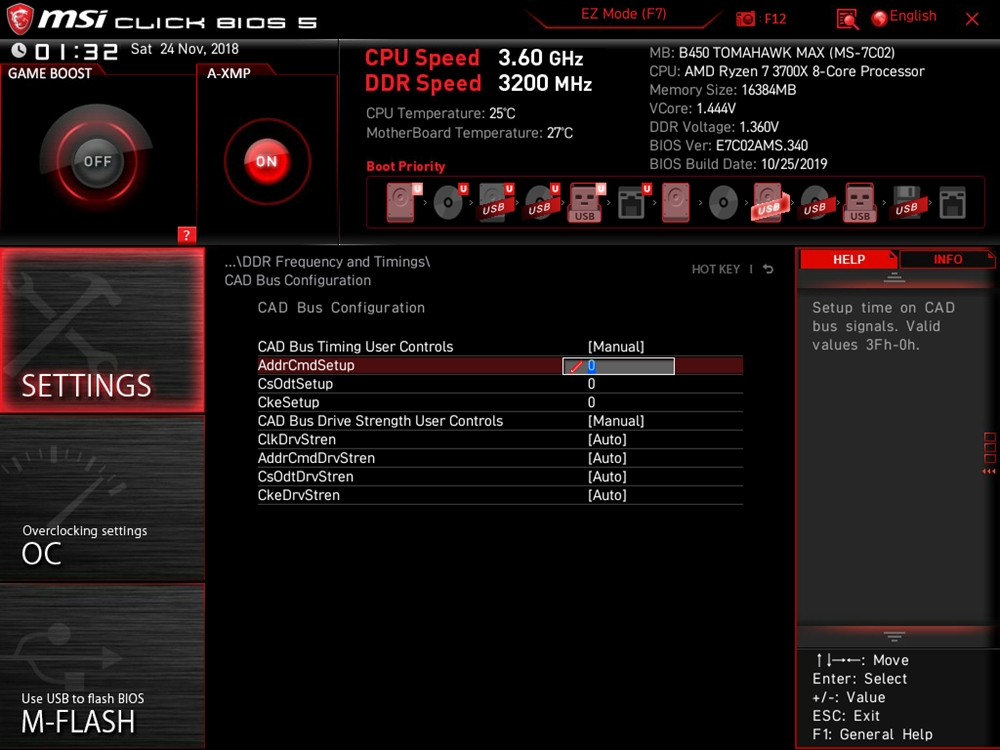The height and width of the screenshot is (750, 1000).
Task: Select the CsOdtSetup row label
Action: pos(295,384)
